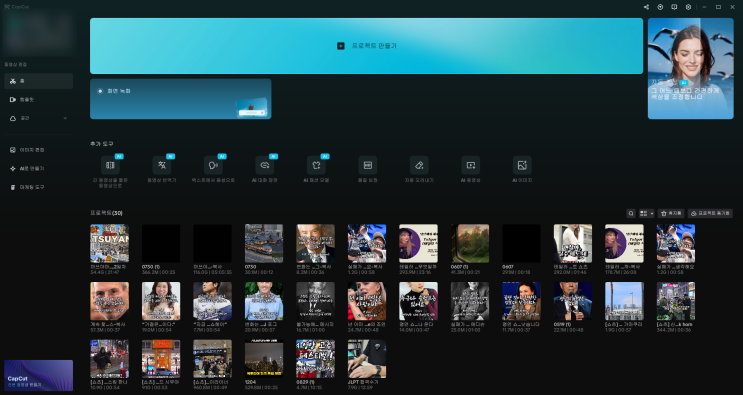Open Templates in the sidebar
The height and width of the screenshot is (395, 743).
38,100
